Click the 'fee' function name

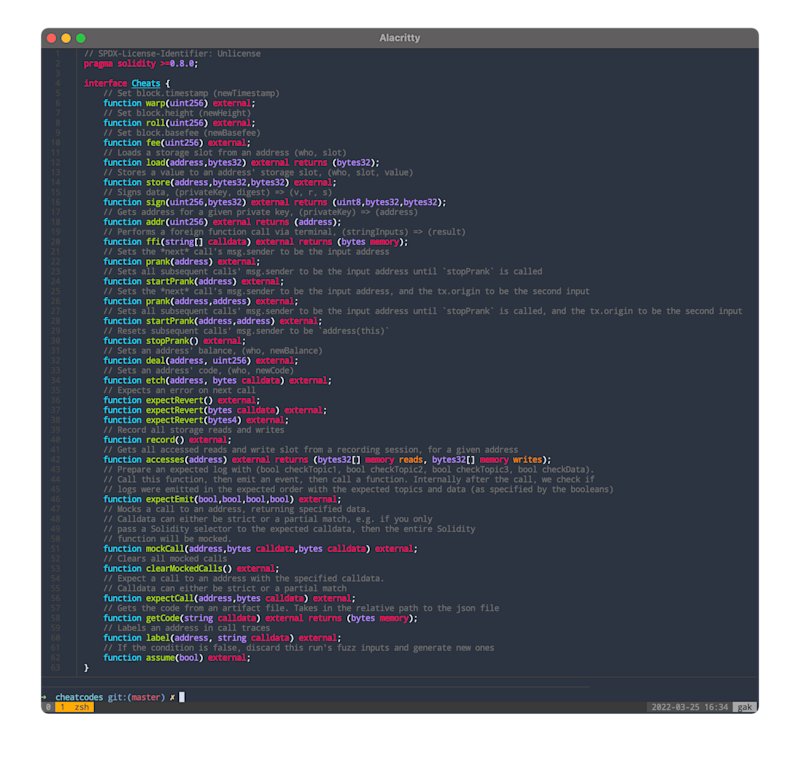point(153,143)
